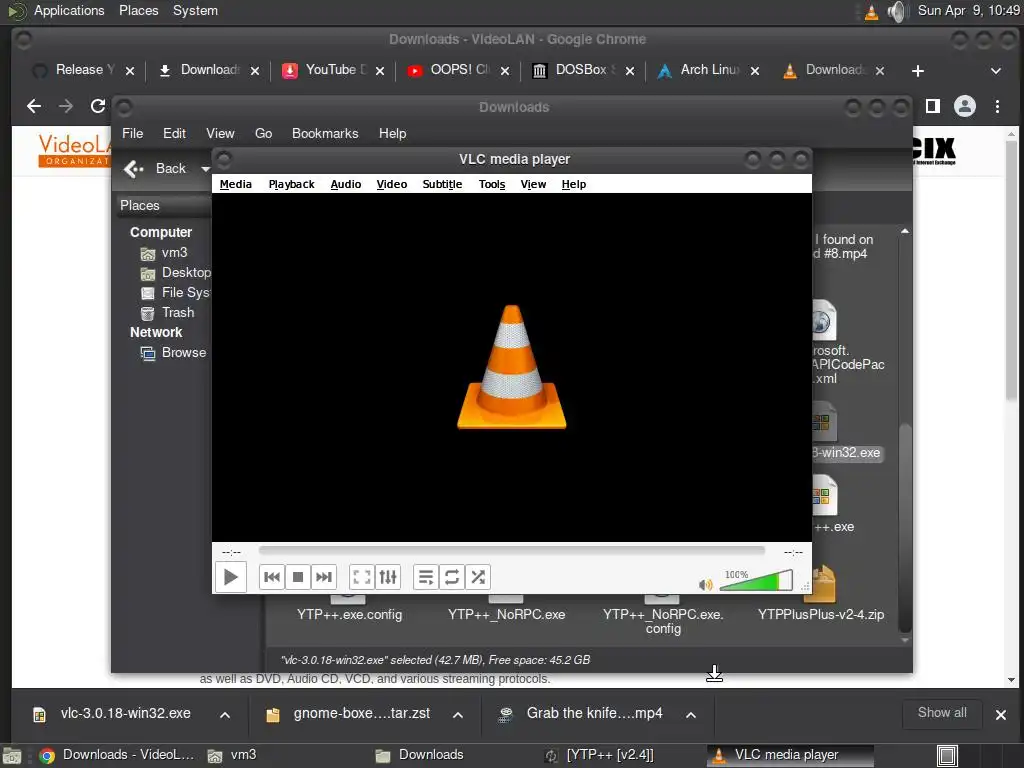Close the Release tab
The image size is (1024, 768).
point(130,71)
